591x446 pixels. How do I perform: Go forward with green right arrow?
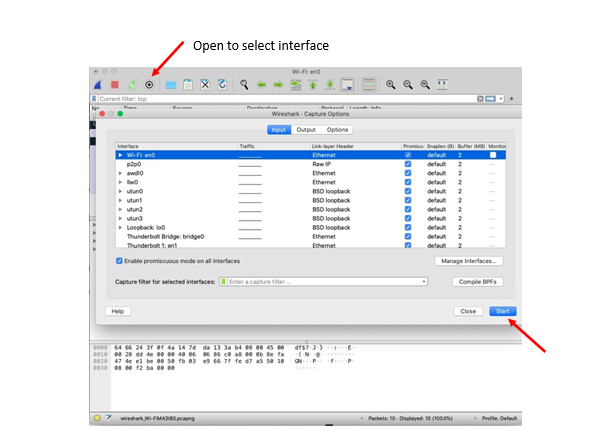point(278,84)
